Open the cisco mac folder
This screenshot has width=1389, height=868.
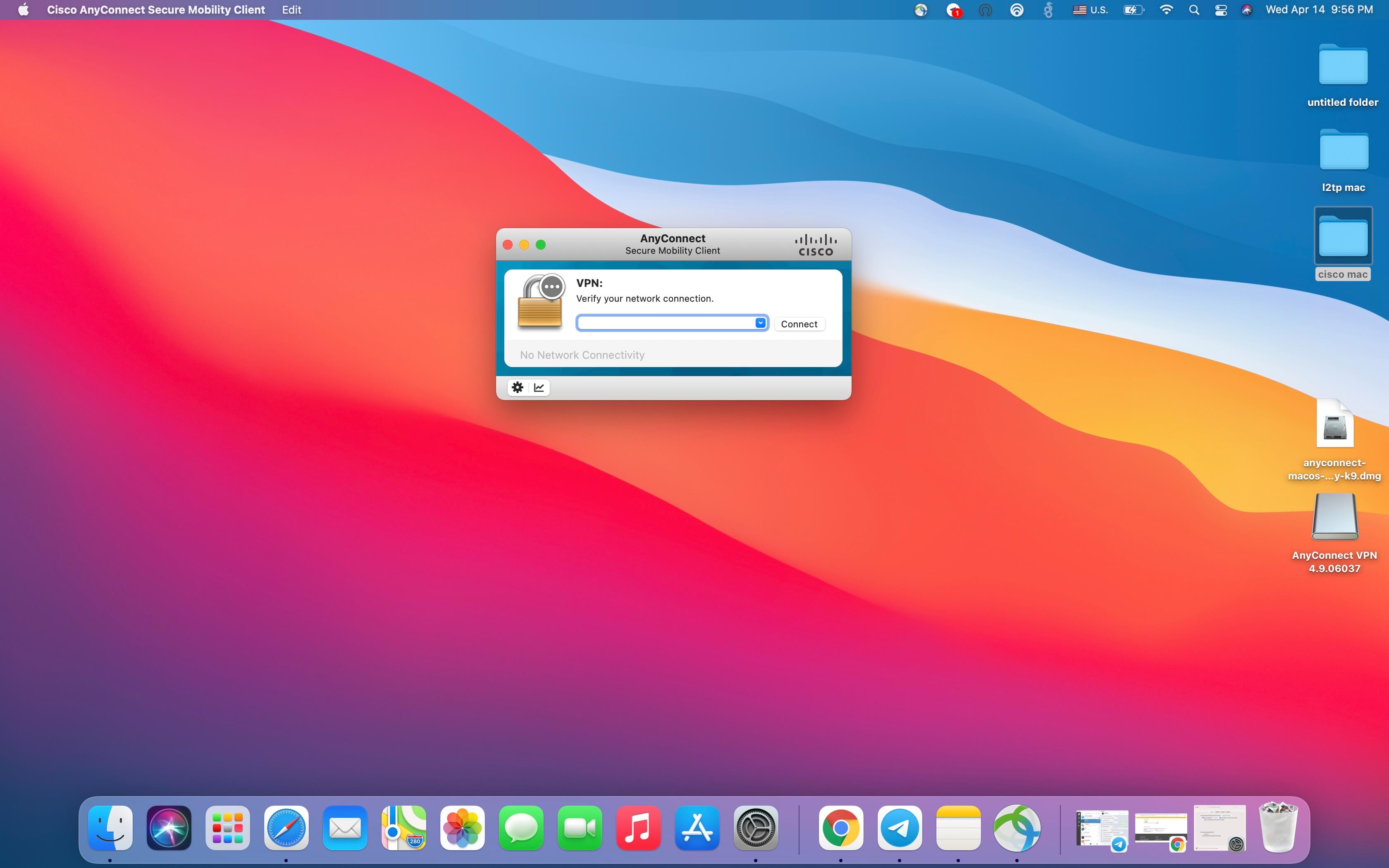(1343, 236)
